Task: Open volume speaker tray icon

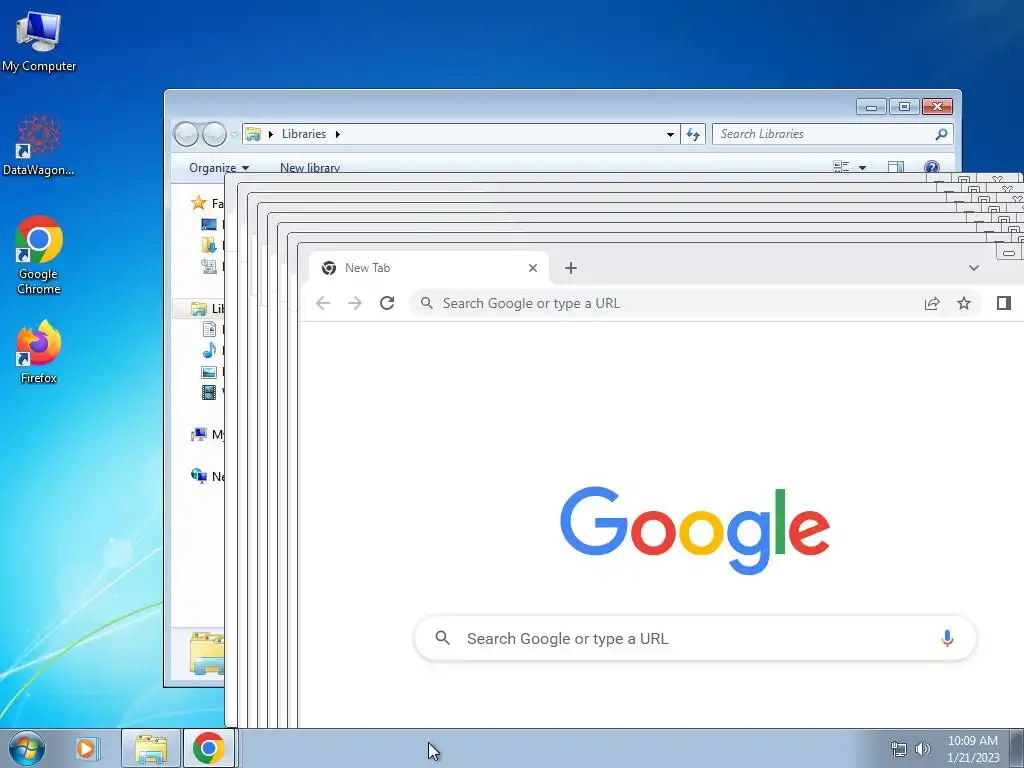Action: coord(923,749)
